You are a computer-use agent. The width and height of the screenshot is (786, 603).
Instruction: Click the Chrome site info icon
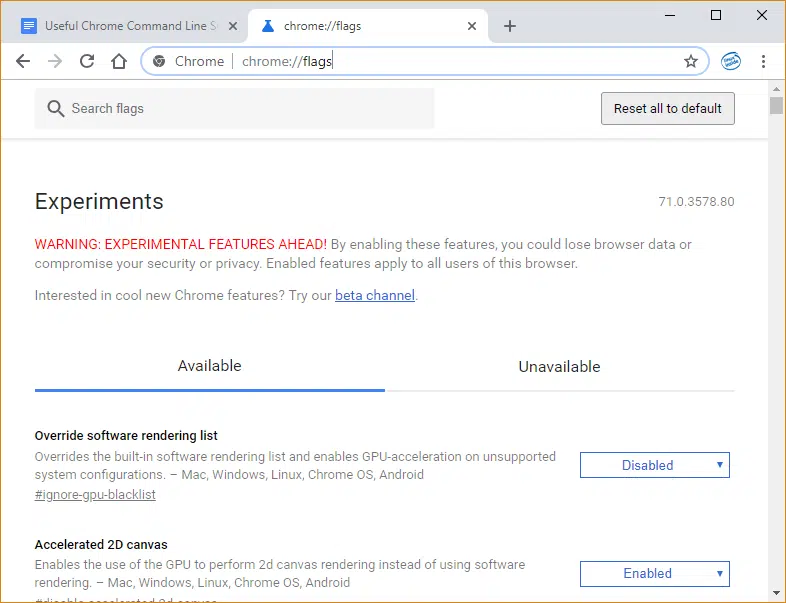[159, 61]
